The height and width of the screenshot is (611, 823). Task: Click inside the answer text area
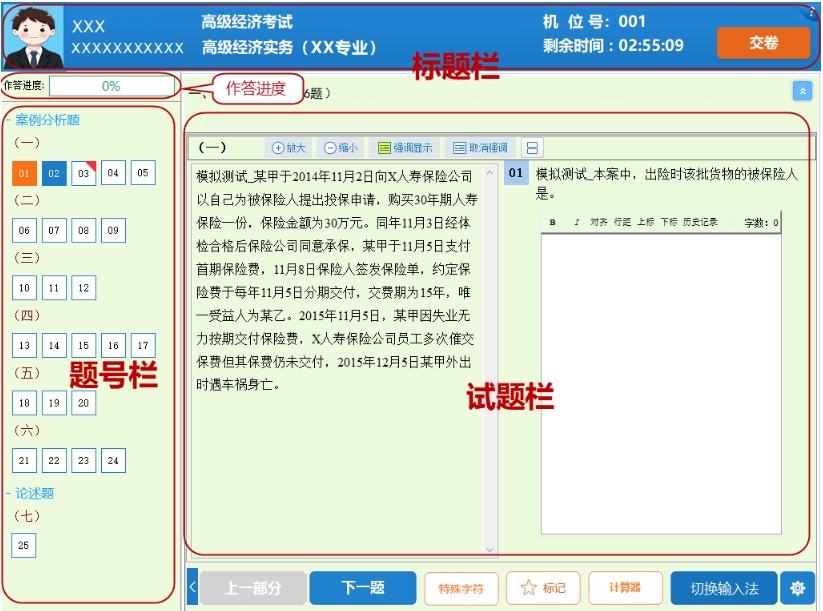click(661, 384)
